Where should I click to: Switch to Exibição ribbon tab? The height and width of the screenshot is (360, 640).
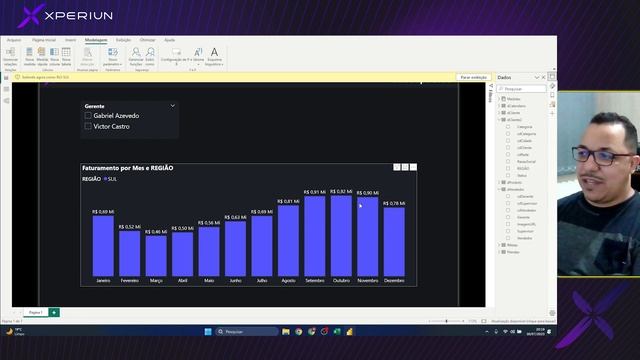click(123, 40)
